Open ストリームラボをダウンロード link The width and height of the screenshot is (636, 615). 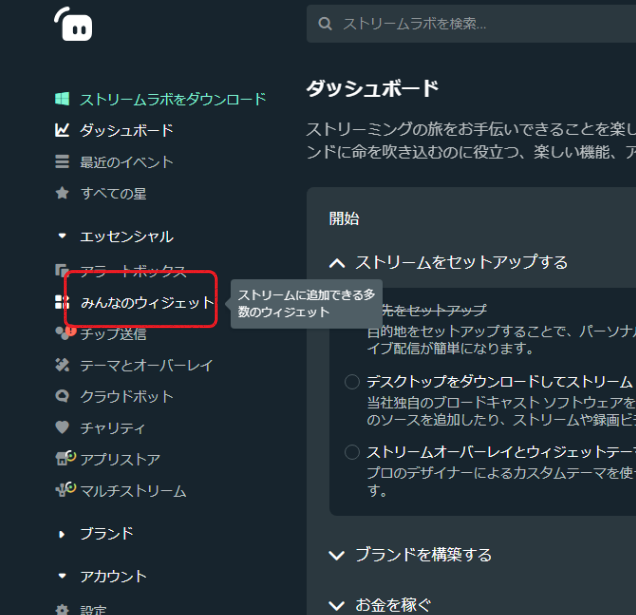point(173,99)
